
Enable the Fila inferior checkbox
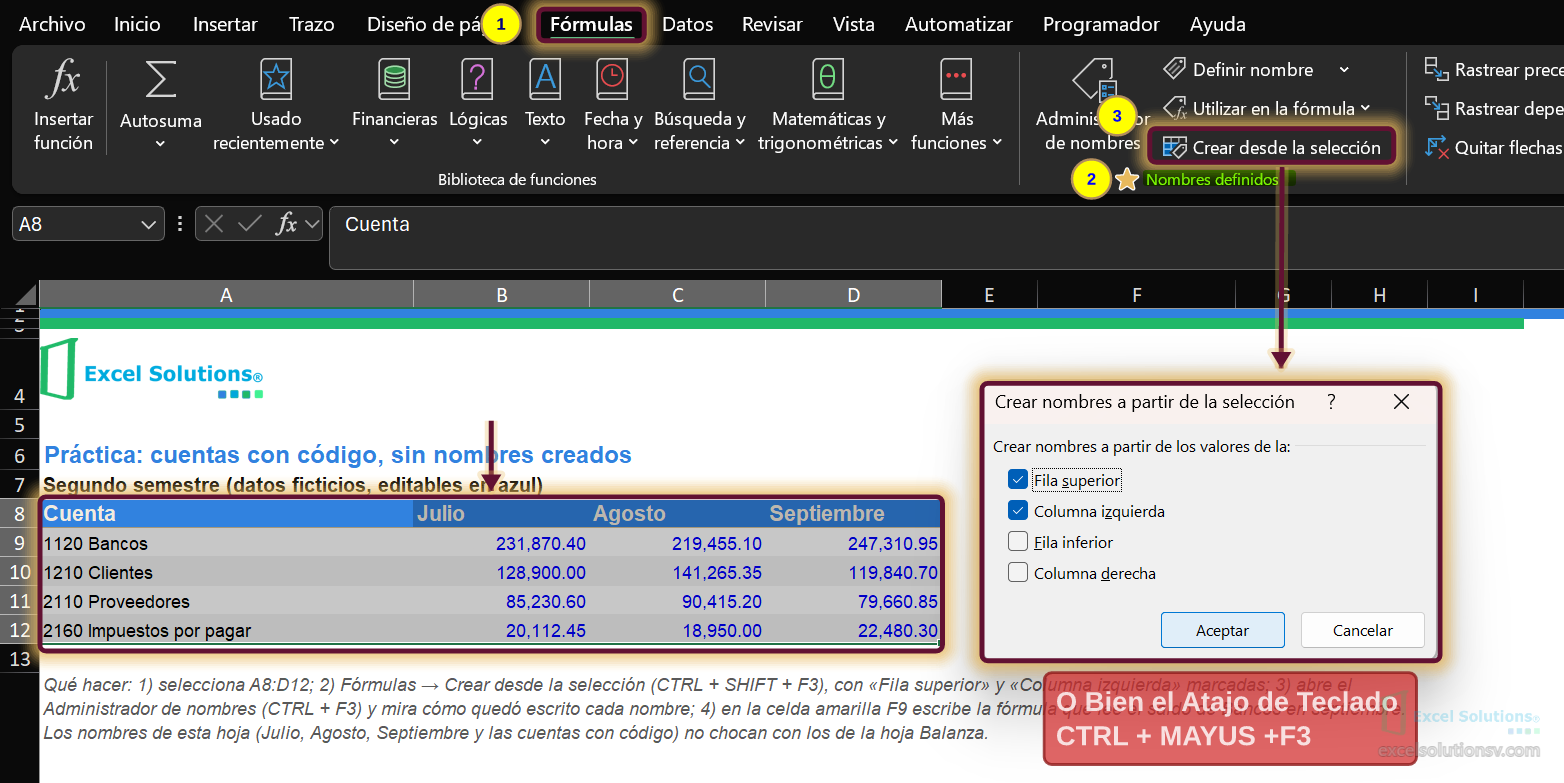[1018, 542]
